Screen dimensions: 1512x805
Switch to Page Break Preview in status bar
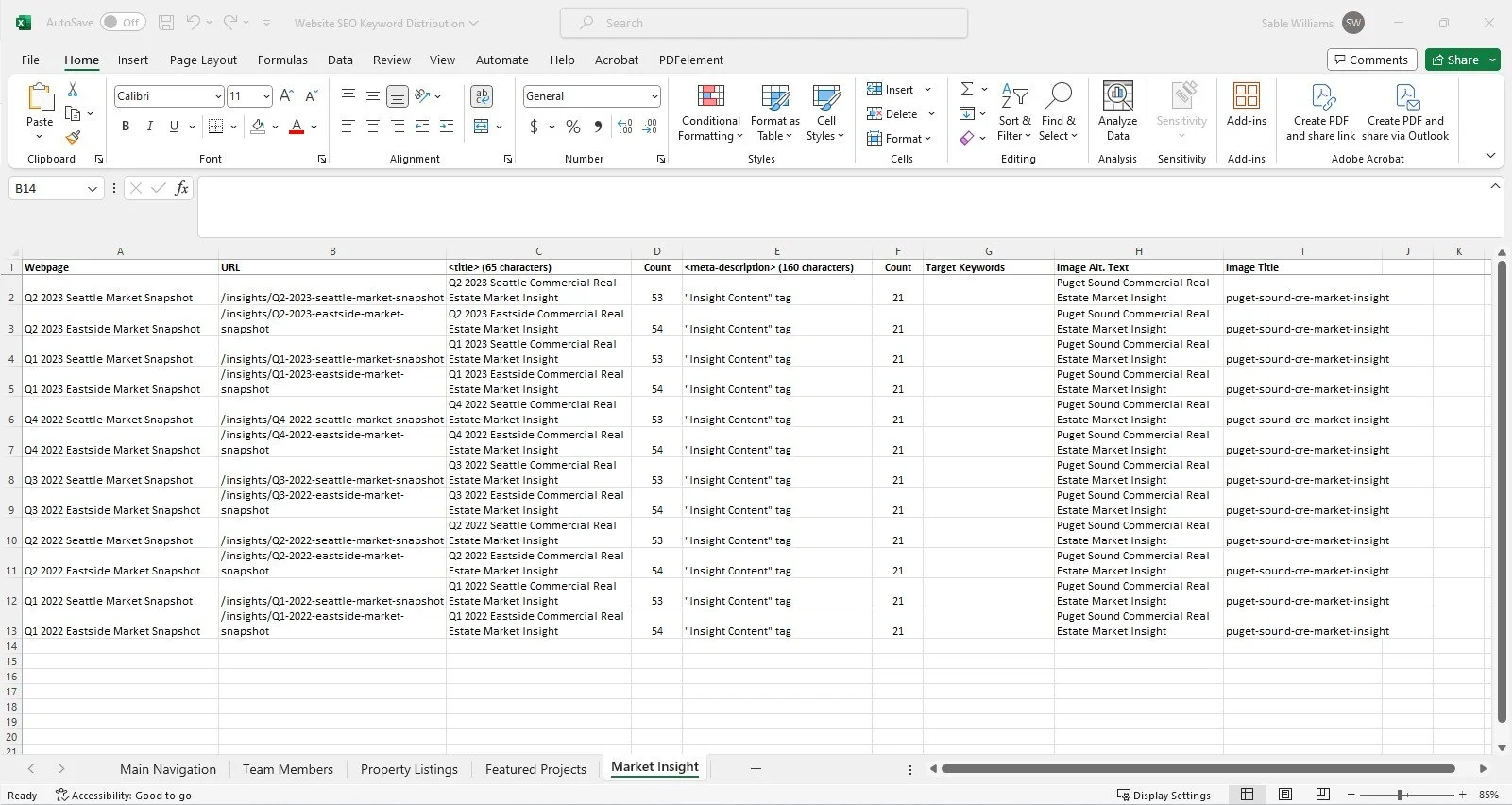coord(1323,795)
